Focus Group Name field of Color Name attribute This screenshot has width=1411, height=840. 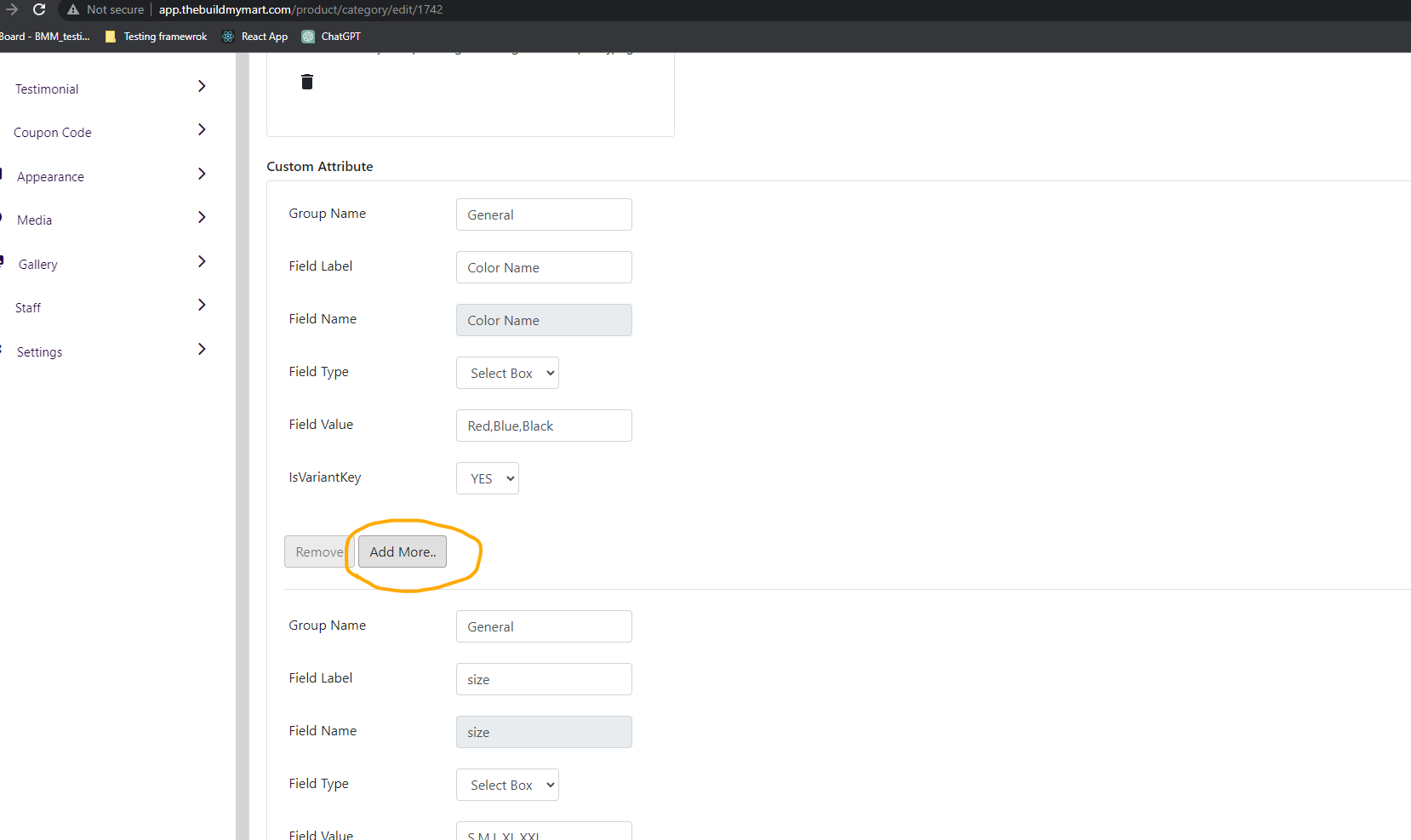pos(544,214)
